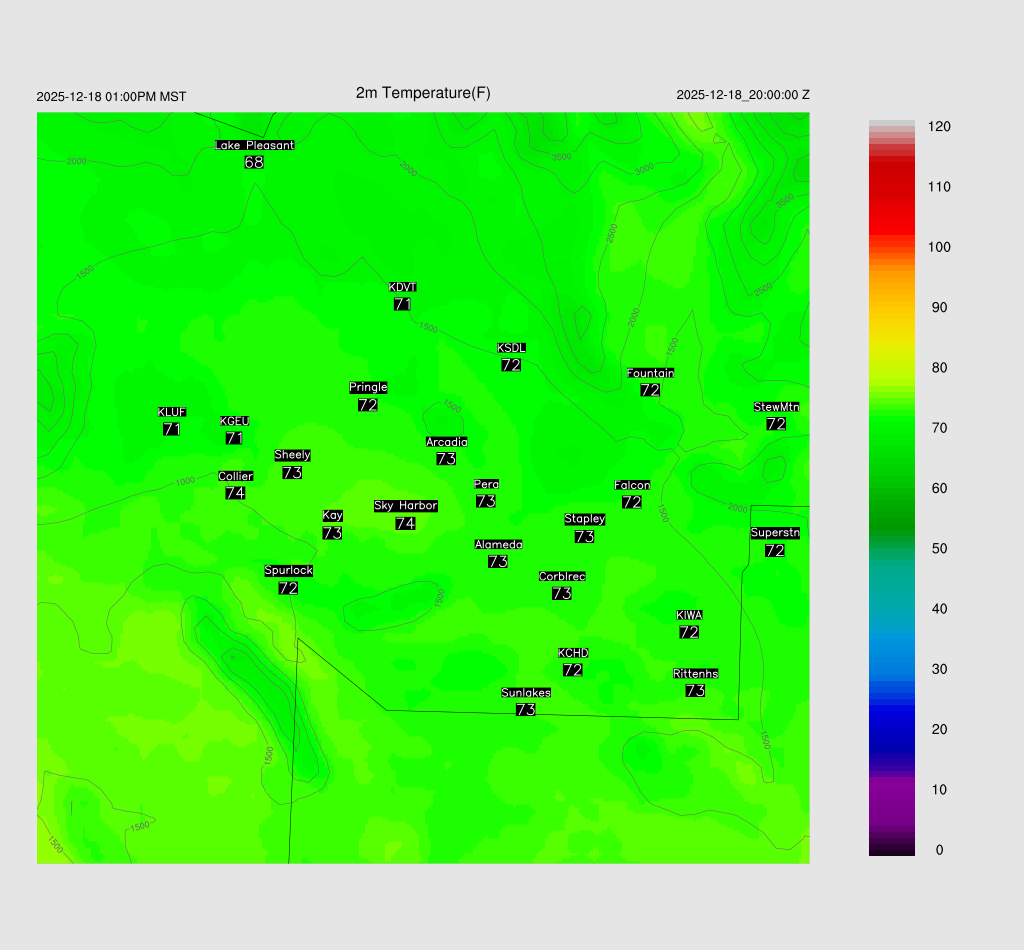
Task: Choose the Spurlock station label
Action: click(289, 571)
